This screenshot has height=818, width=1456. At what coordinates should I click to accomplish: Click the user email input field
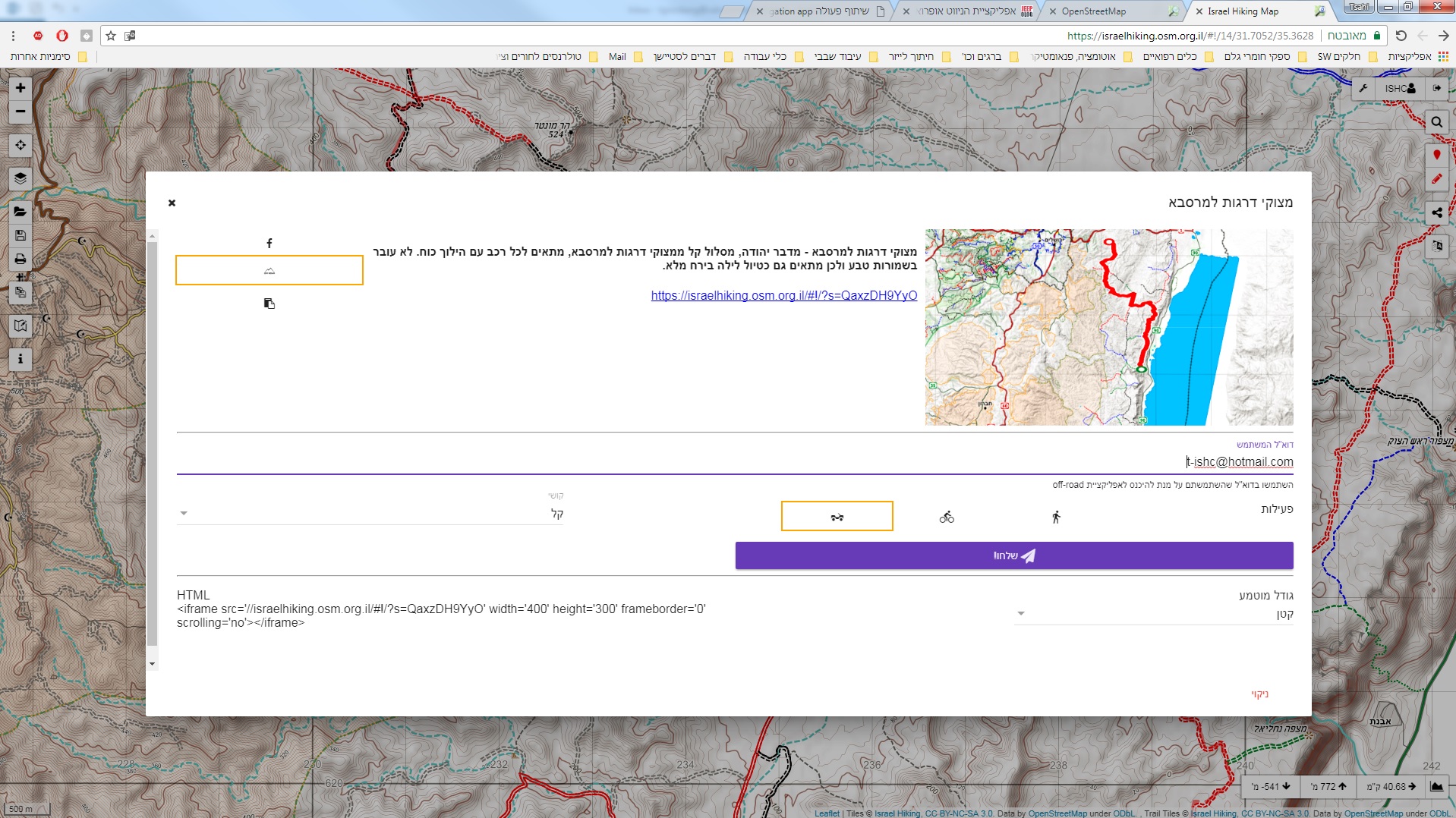[x=735, y=462]
